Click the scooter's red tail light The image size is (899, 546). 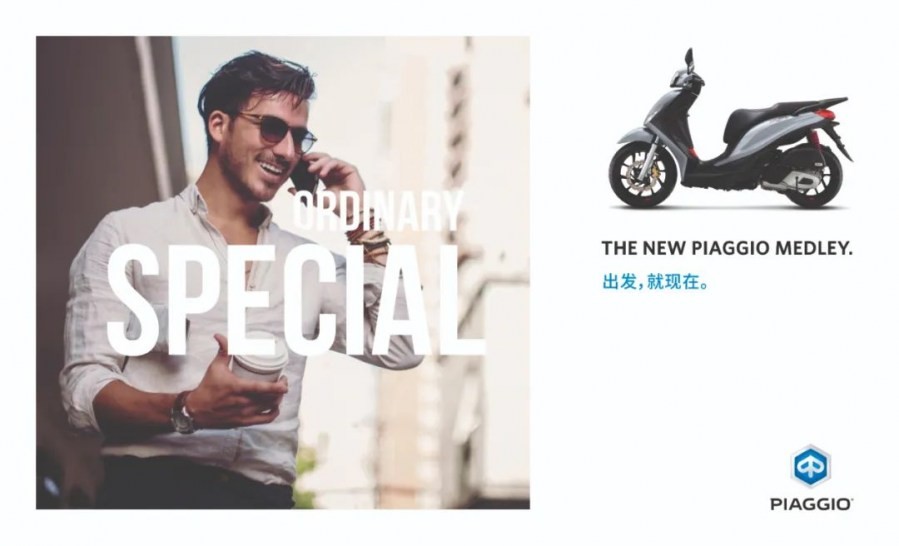(824, 114)
